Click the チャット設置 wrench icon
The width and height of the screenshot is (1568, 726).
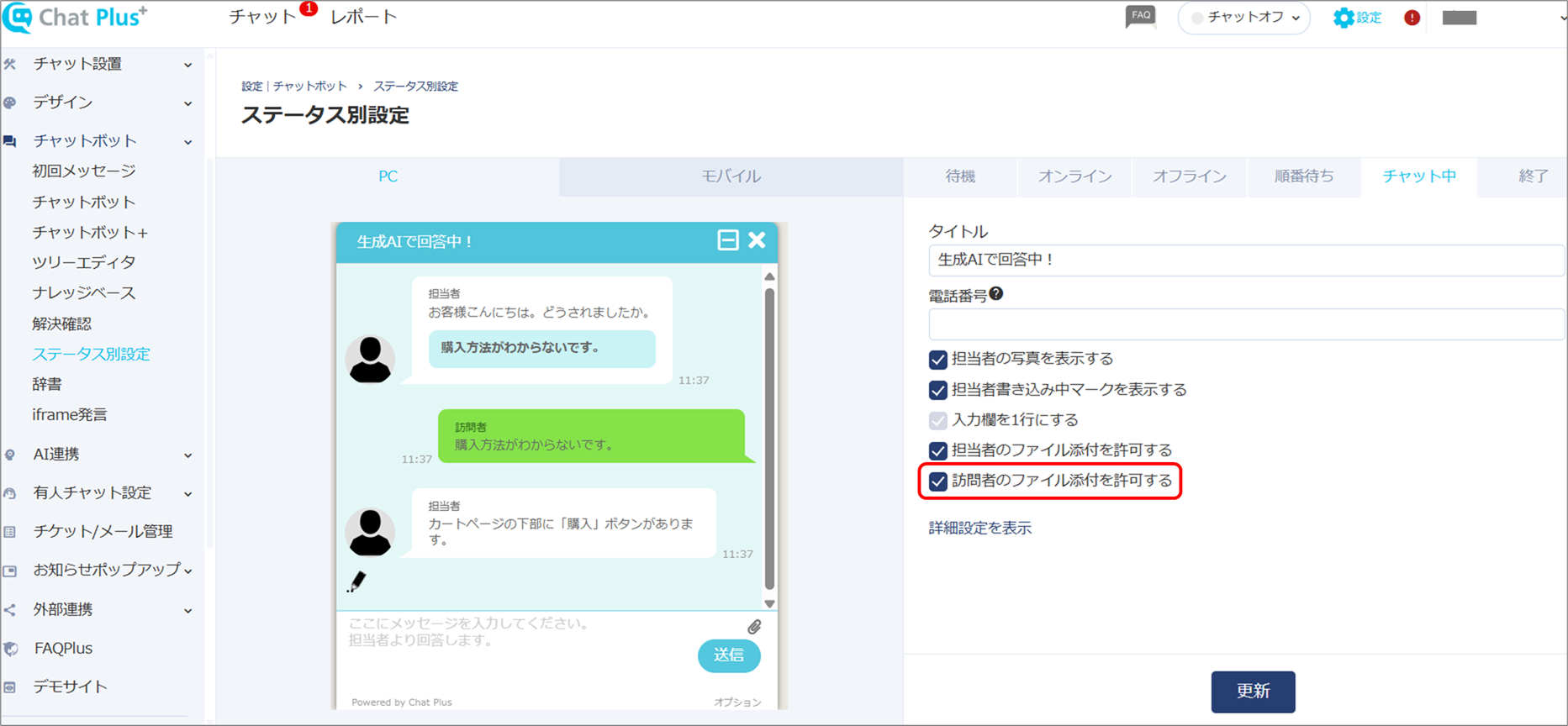[10, 64]
